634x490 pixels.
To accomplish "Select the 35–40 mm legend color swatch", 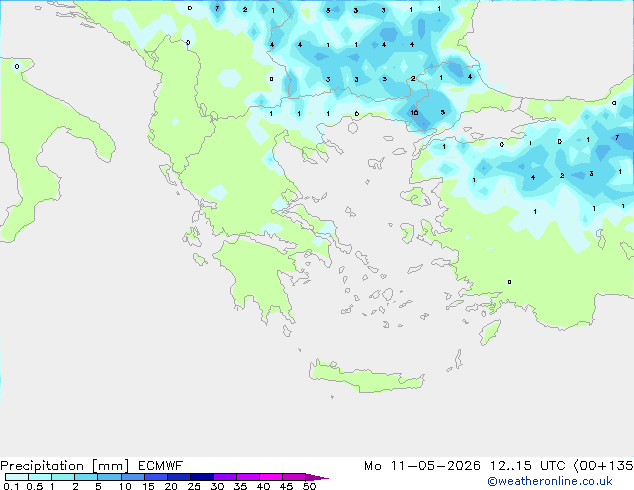I will tap(248, 477).
